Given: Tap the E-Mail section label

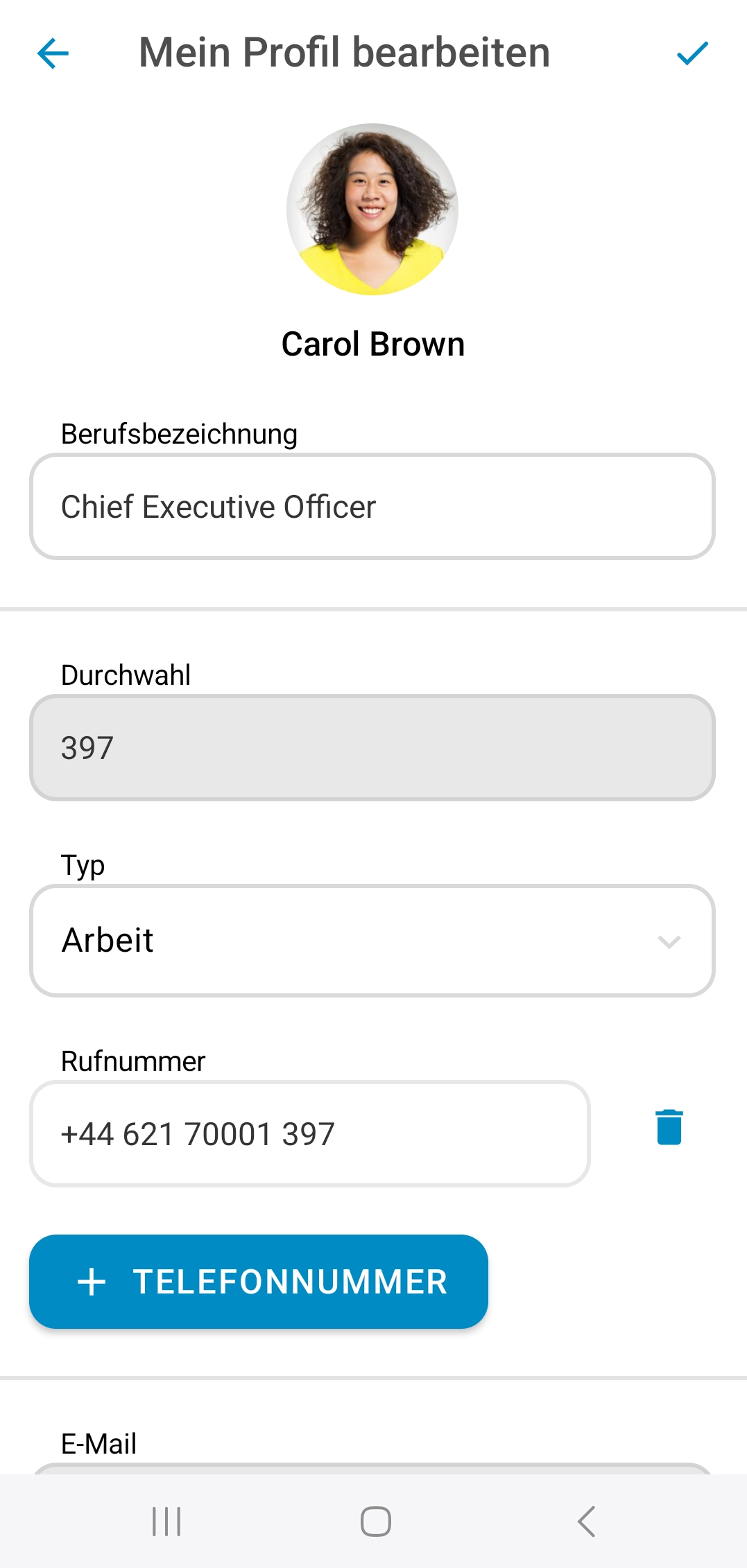Looking at the screenshot, I should [x=98, y=1444].
